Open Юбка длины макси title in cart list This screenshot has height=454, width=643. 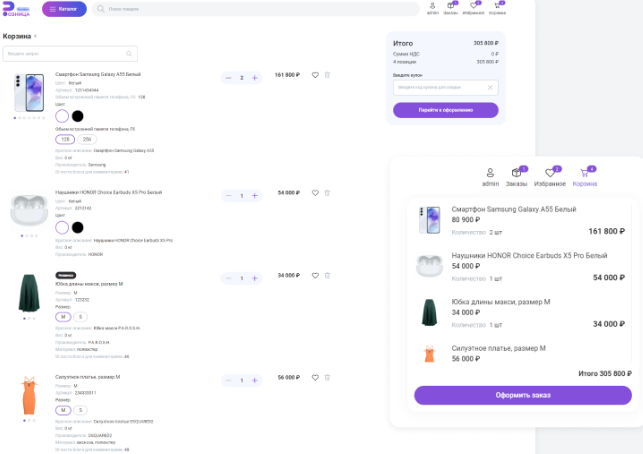pos(89,284)
